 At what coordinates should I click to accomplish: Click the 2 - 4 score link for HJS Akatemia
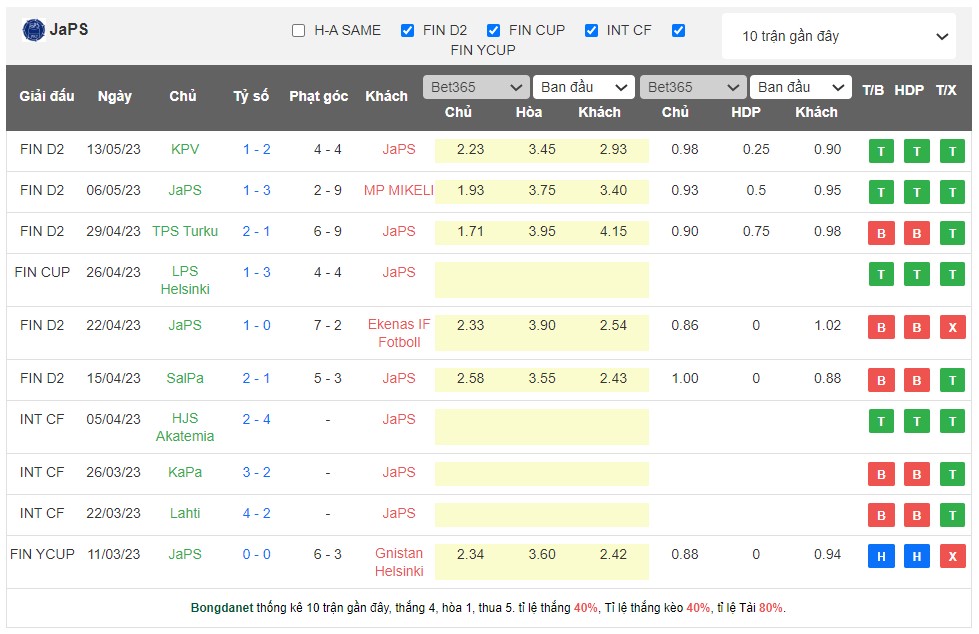tap(256, 419)
